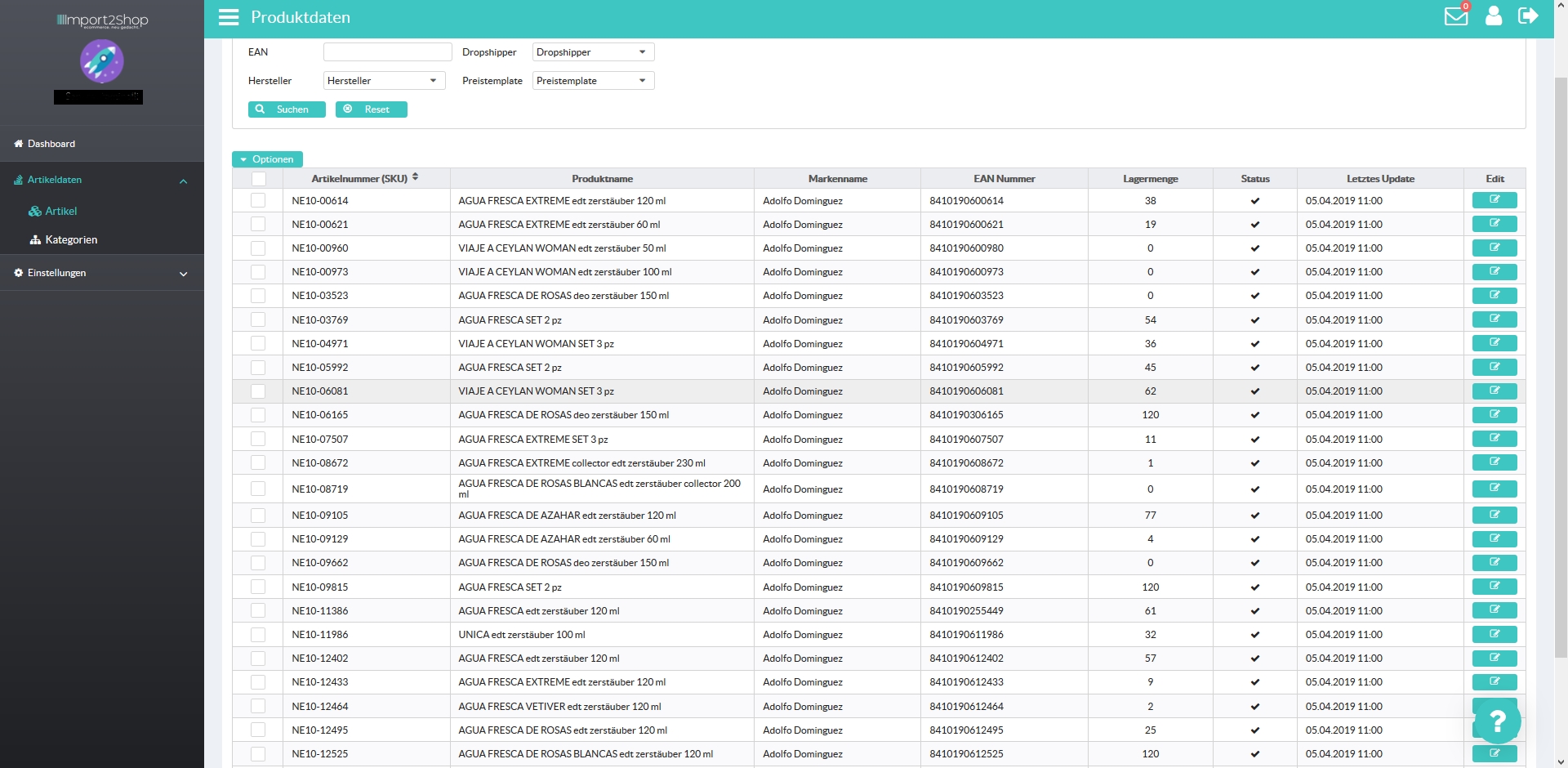Screen dimensions: 1568x768
Task: Open the round help question mark button
Action: [1497, 721]
